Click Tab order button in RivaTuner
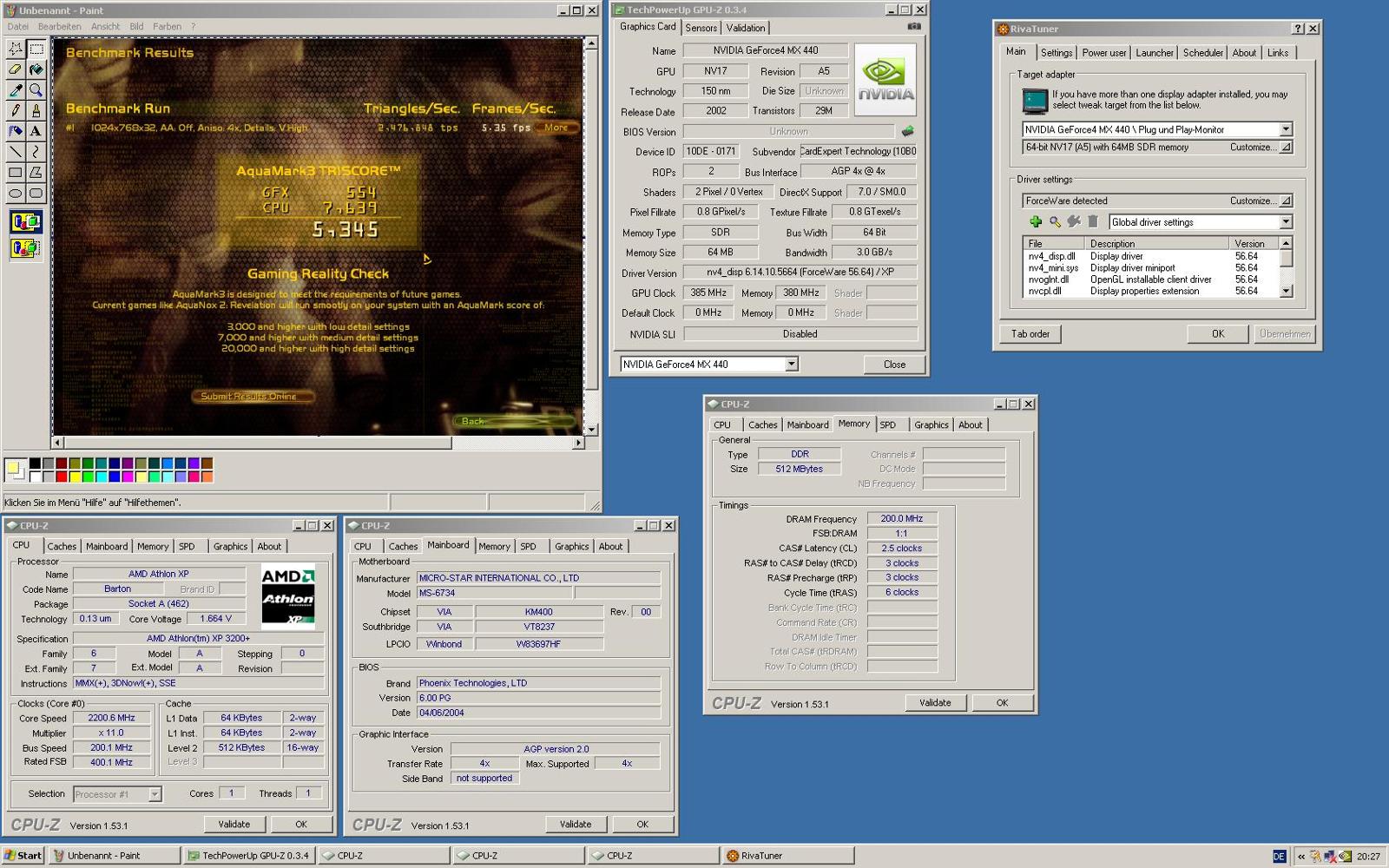Screen dimensions: 1389x868 click(1030, 334)
